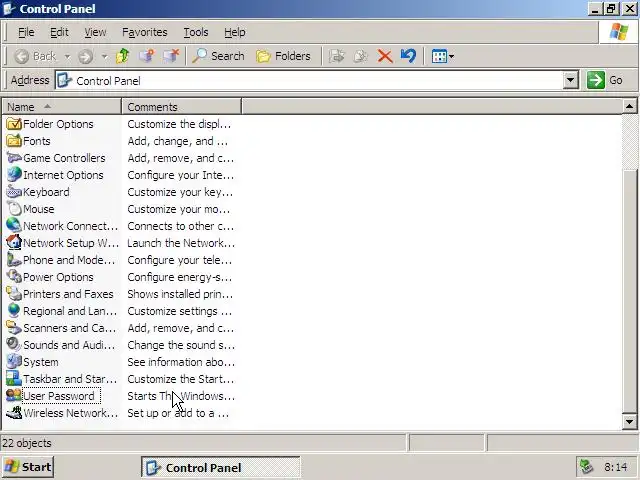Select the Network Setup Wizard icon
Image resolution: width=640 pixels, height=480 pixels.
pyautogui.click(x=14, y=243)
